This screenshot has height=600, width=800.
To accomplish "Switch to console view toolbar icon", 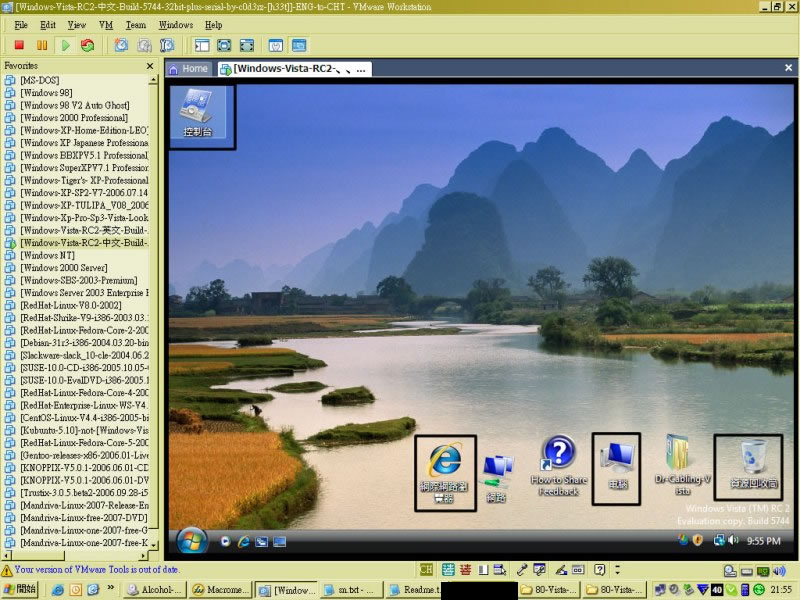I will click(299, 45).
